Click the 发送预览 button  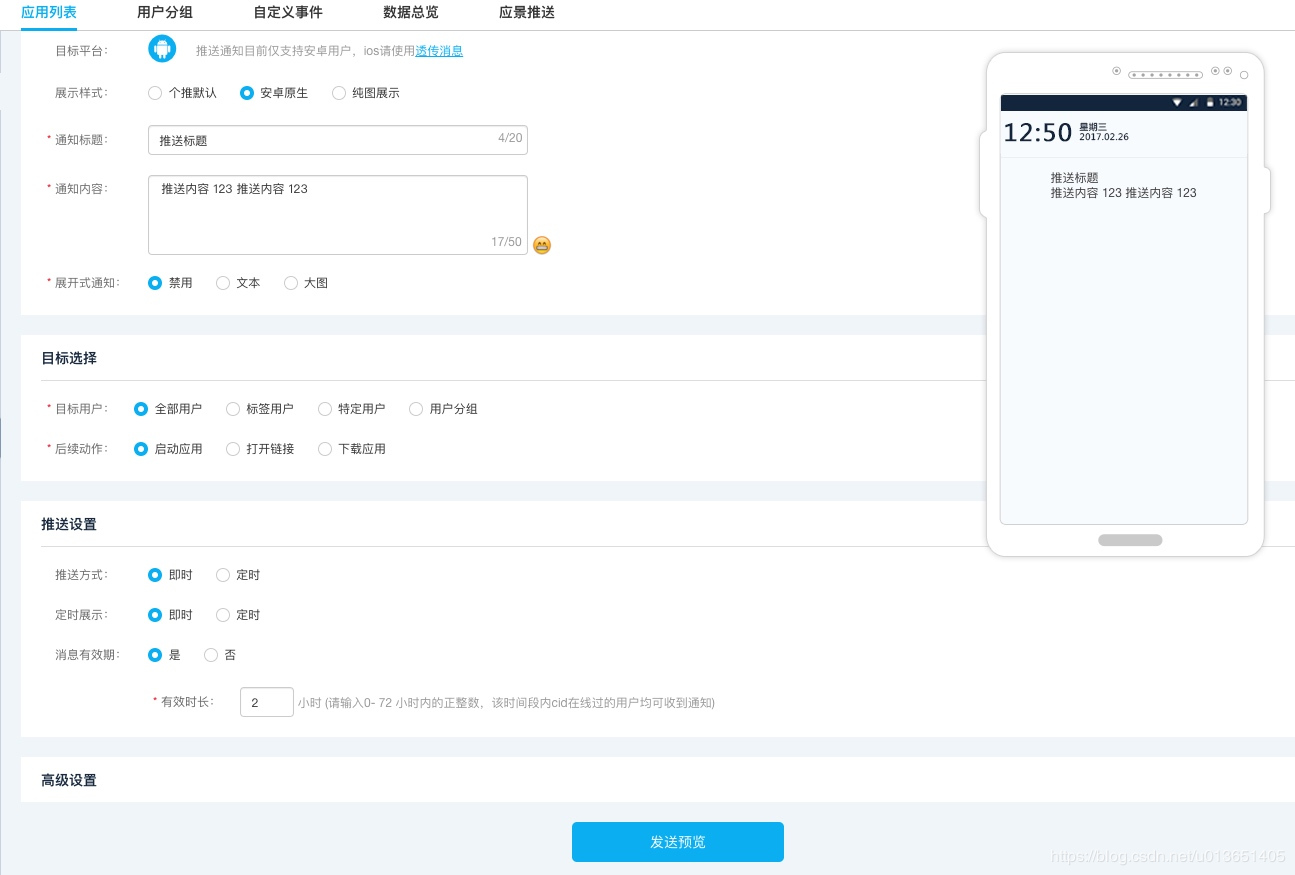click(x=677, y=841)
